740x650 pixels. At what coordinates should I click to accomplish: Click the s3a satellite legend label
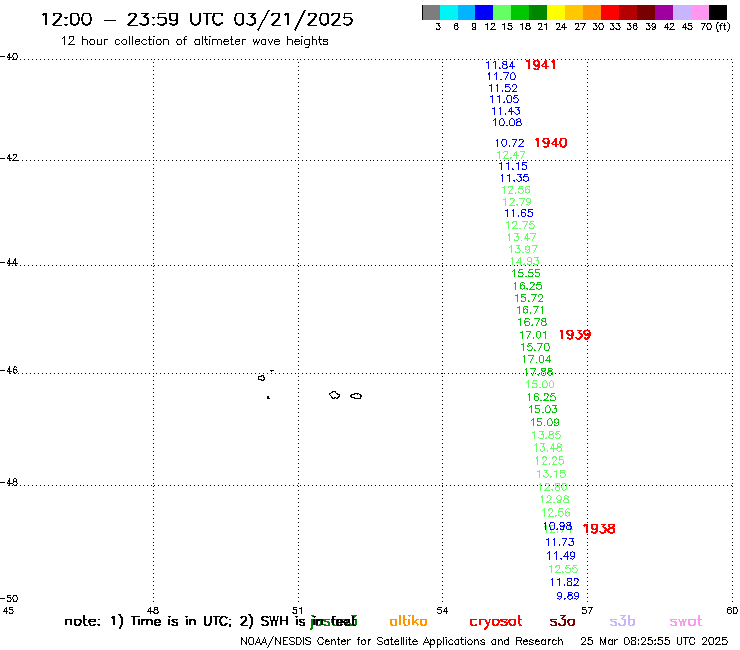point(562,622)
